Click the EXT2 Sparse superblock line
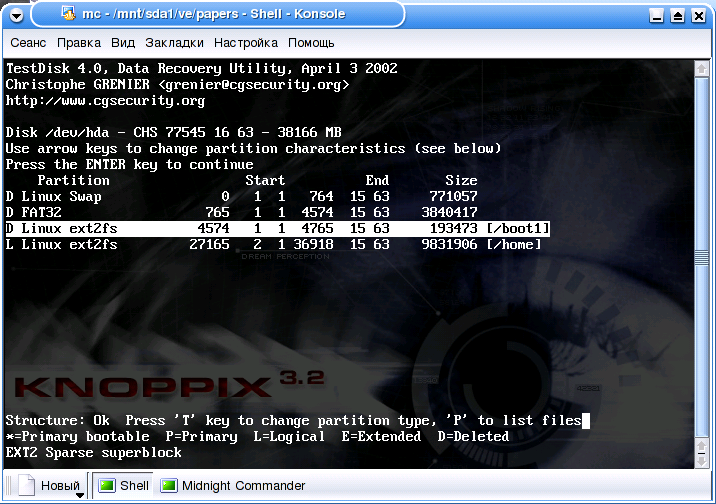The height and width of the screenshot is (504, 716). point(94,452)
